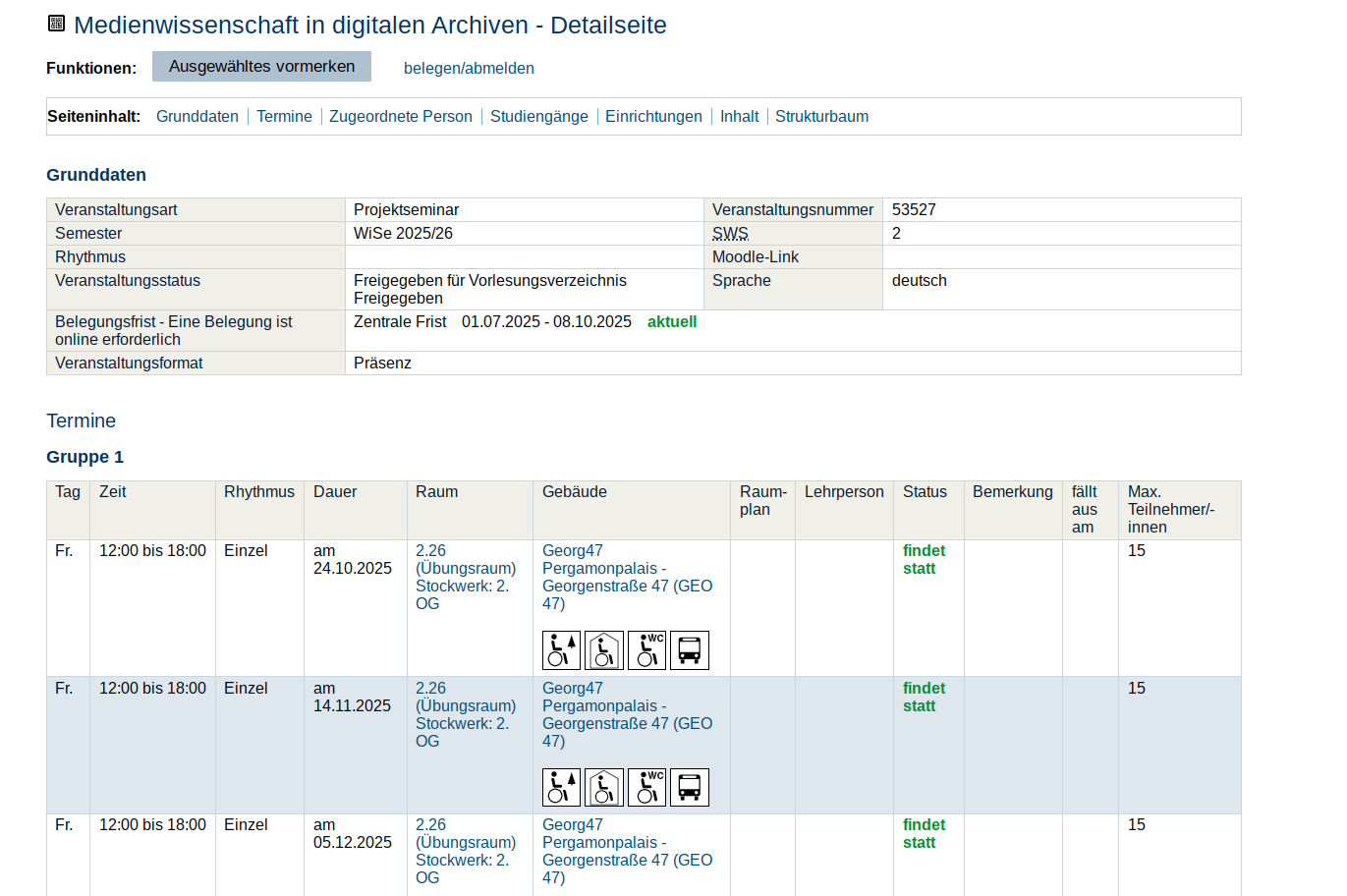Click the course icon beside the page title
The width and height of the screenshot is (1347, 896).
pos(57,24)
